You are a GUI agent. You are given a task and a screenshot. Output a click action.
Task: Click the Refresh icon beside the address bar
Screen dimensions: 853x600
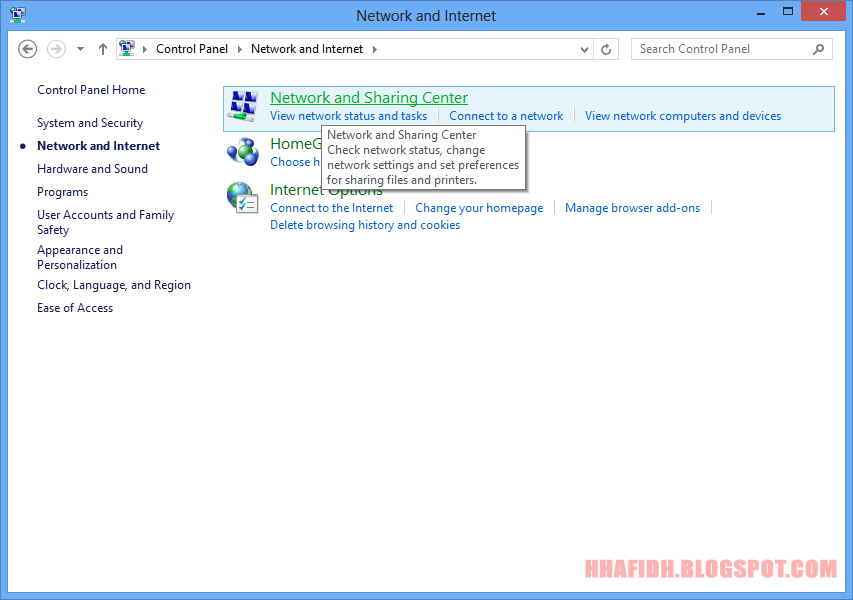(606, 49)
